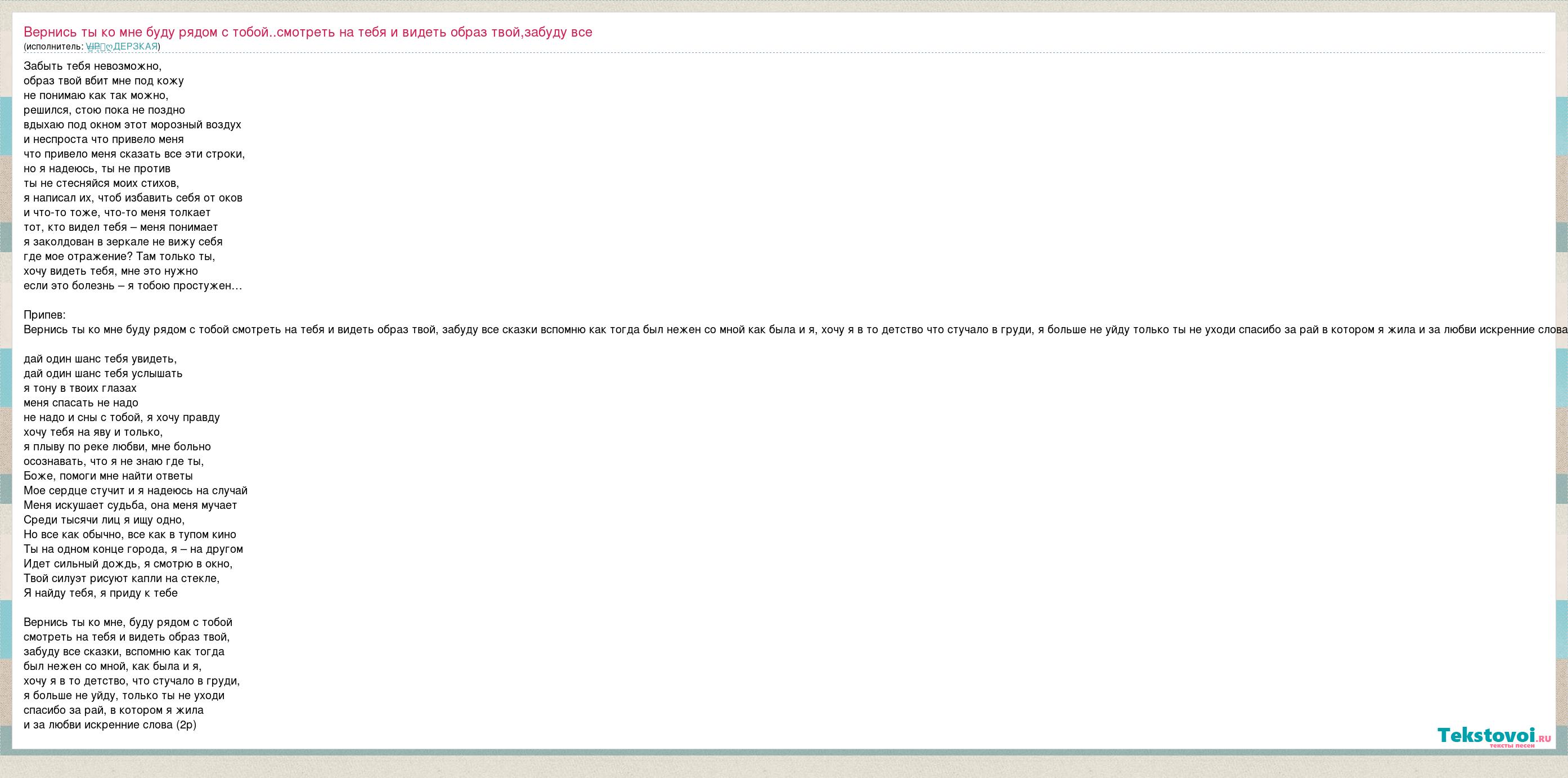Click the line 'хочу видеть тебя, мне это нужно'

pos(110,271)
